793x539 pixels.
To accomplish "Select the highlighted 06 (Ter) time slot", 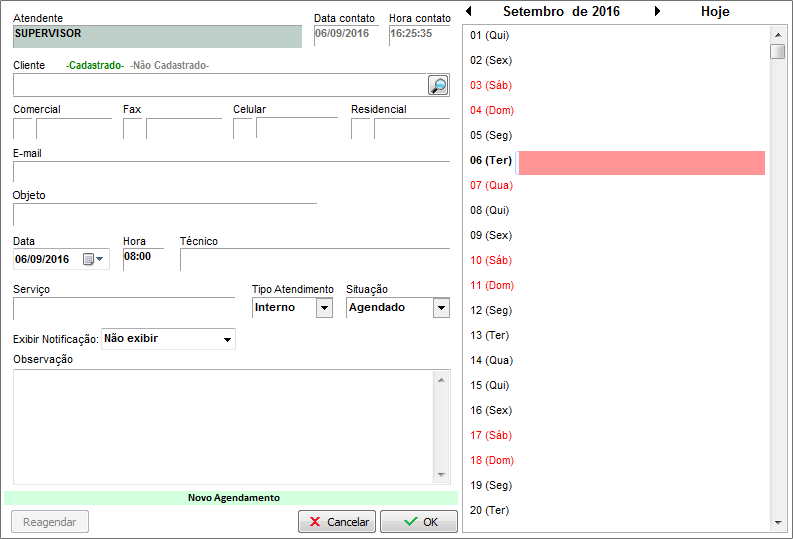I will coord(641,163).
